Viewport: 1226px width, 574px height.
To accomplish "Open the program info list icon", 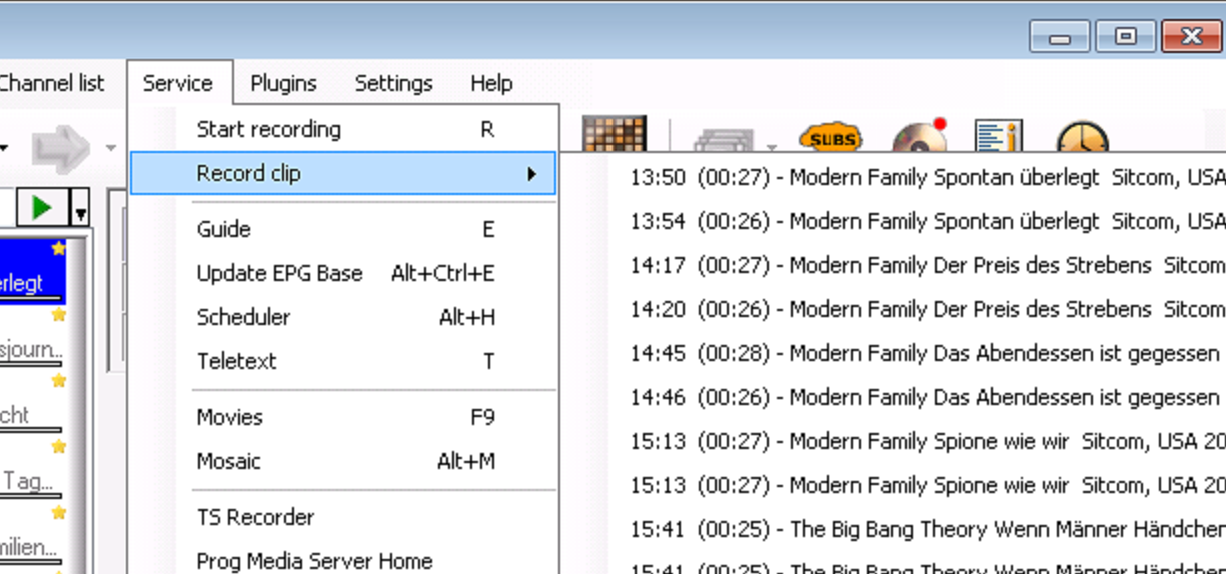I will click(997, 138).
